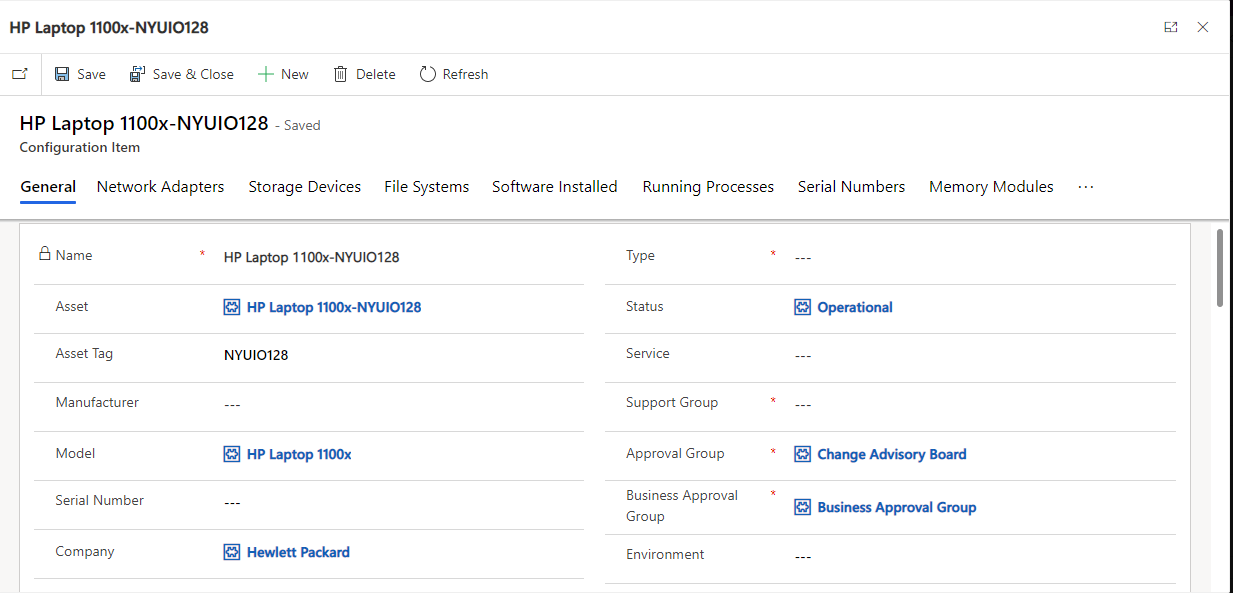The width and height of the screenshot is (1233, 593).
Task: Click the record icon next to the Asset value
Action: click(x=231, y=306)
